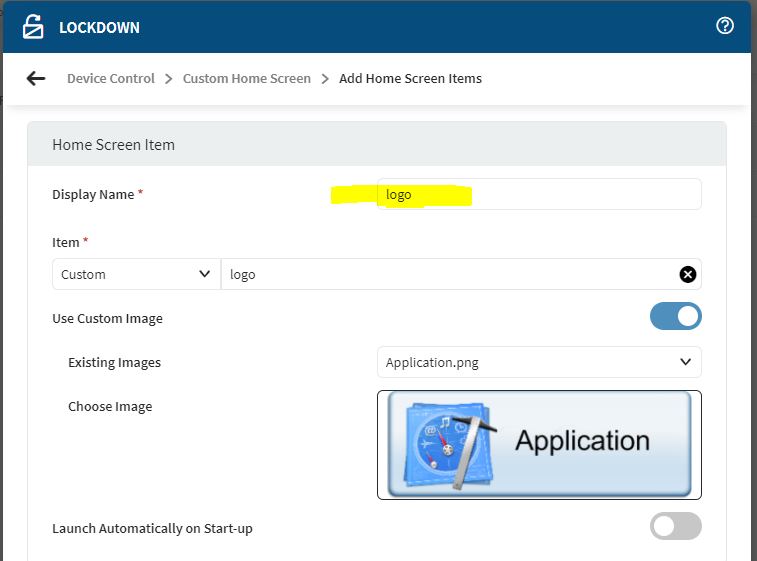The image size is (757, 561).
Task: Open help via the question mark icon
Action: (725, 26)
